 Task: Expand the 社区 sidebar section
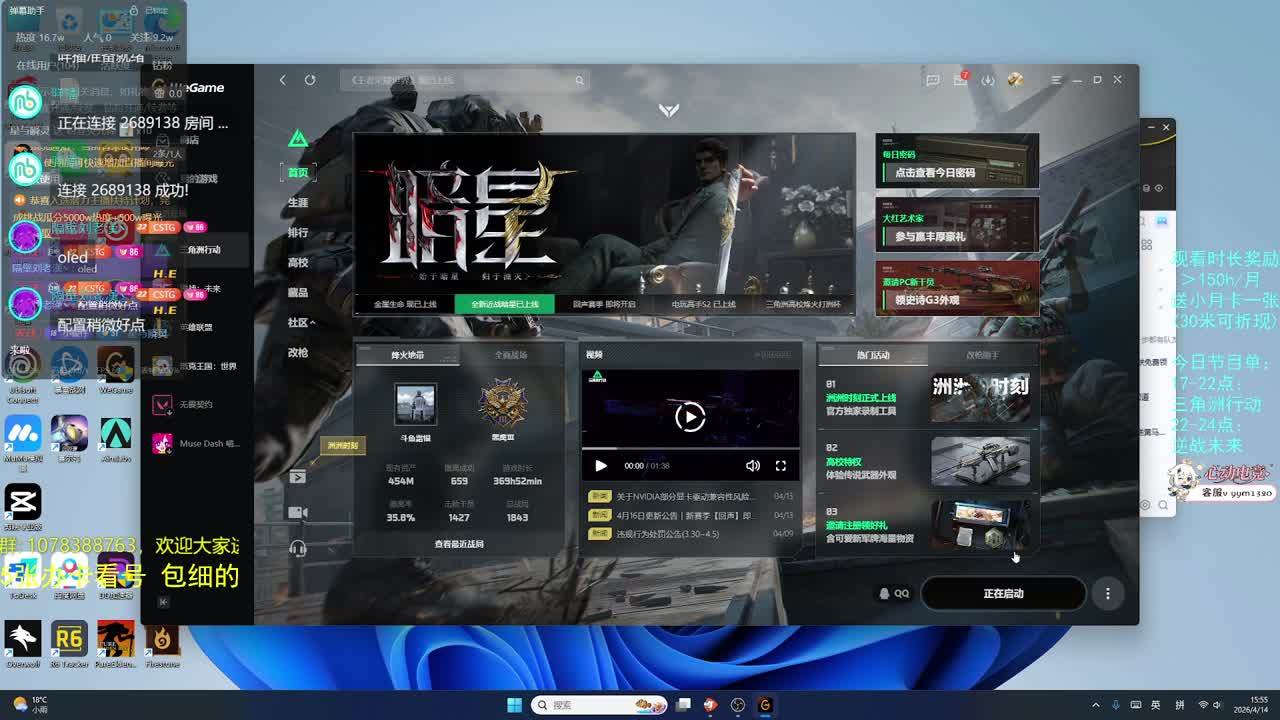point(300,323)
